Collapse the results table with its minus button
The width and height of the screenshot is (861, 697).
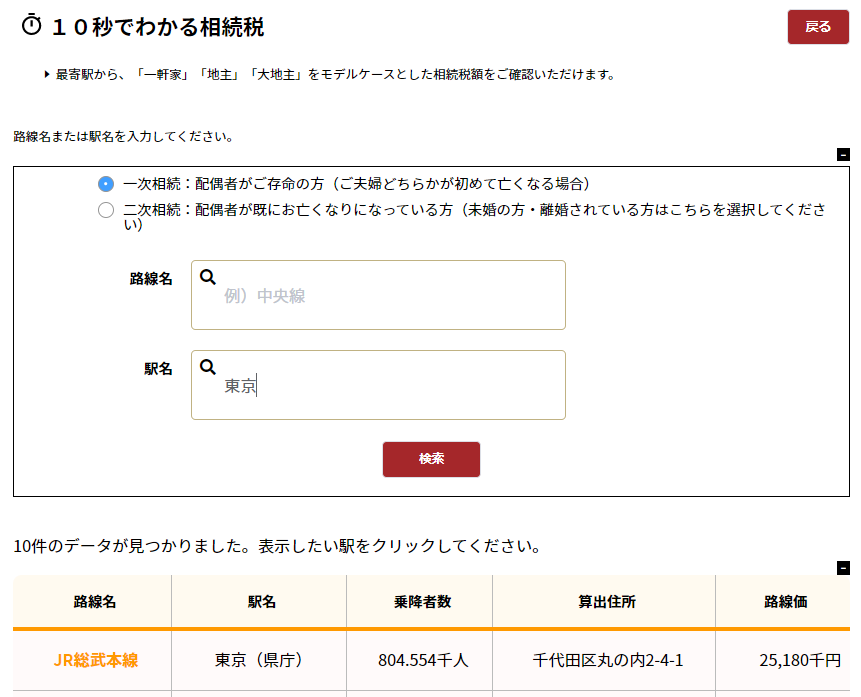tap(843, 568)
